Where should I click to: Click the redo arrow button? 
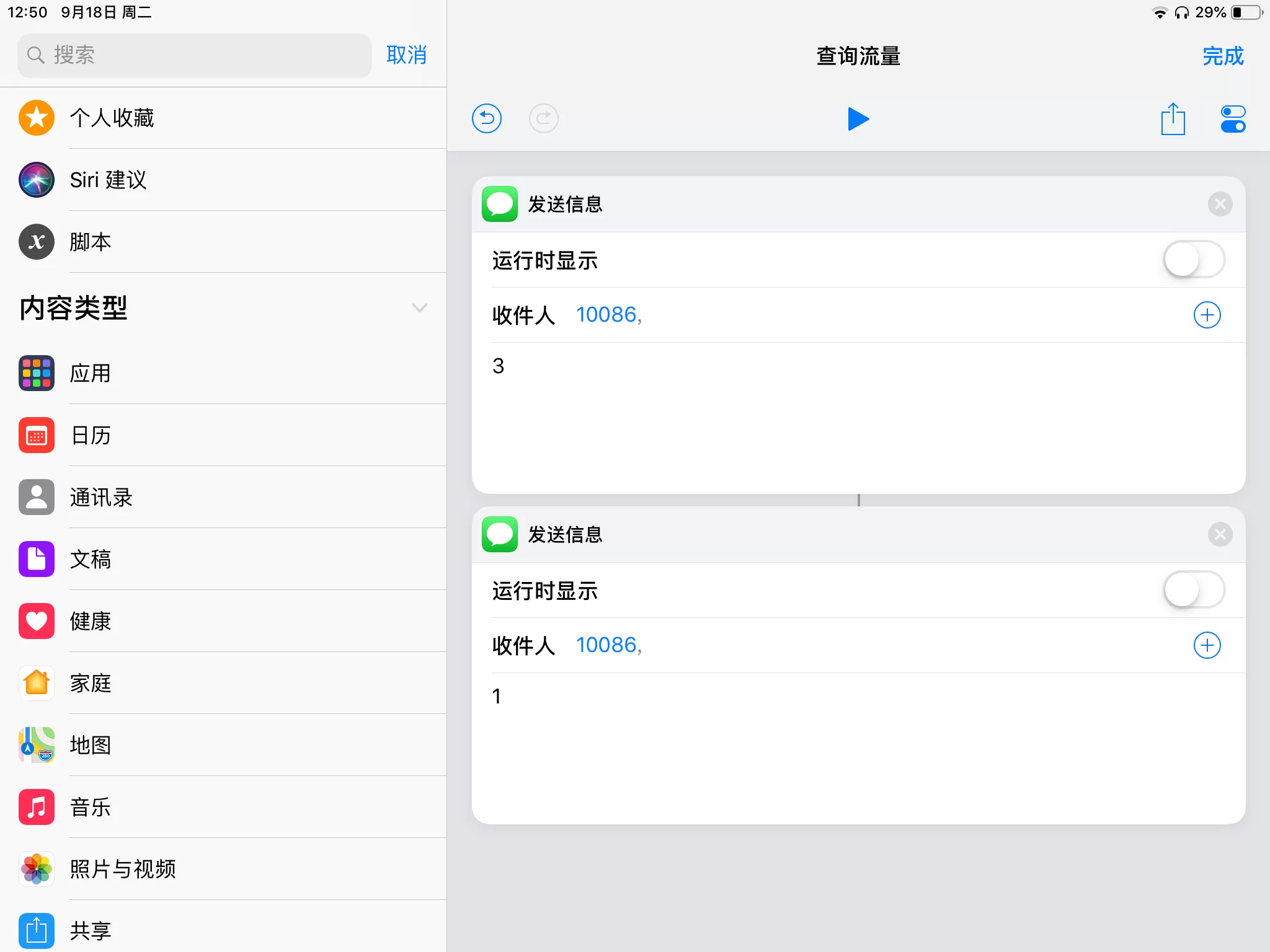pyautogui.click(x=544, y=118)
